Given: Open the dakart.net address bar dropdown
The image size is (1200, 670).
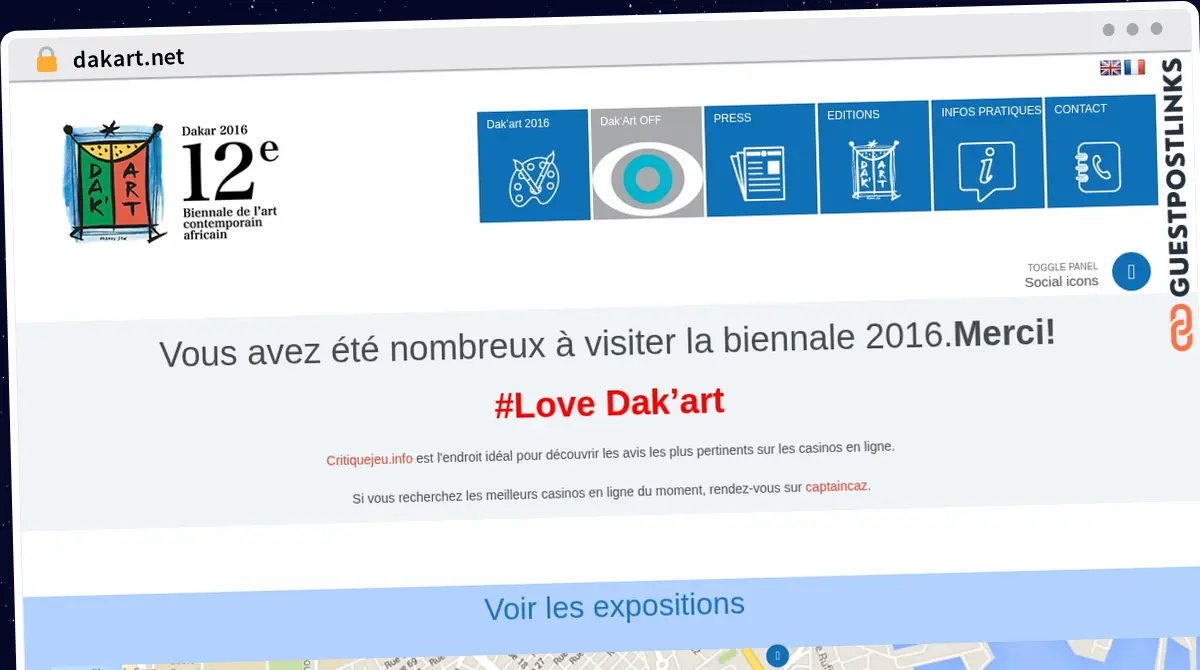Looking at the screenshot, I should point(128,58).
